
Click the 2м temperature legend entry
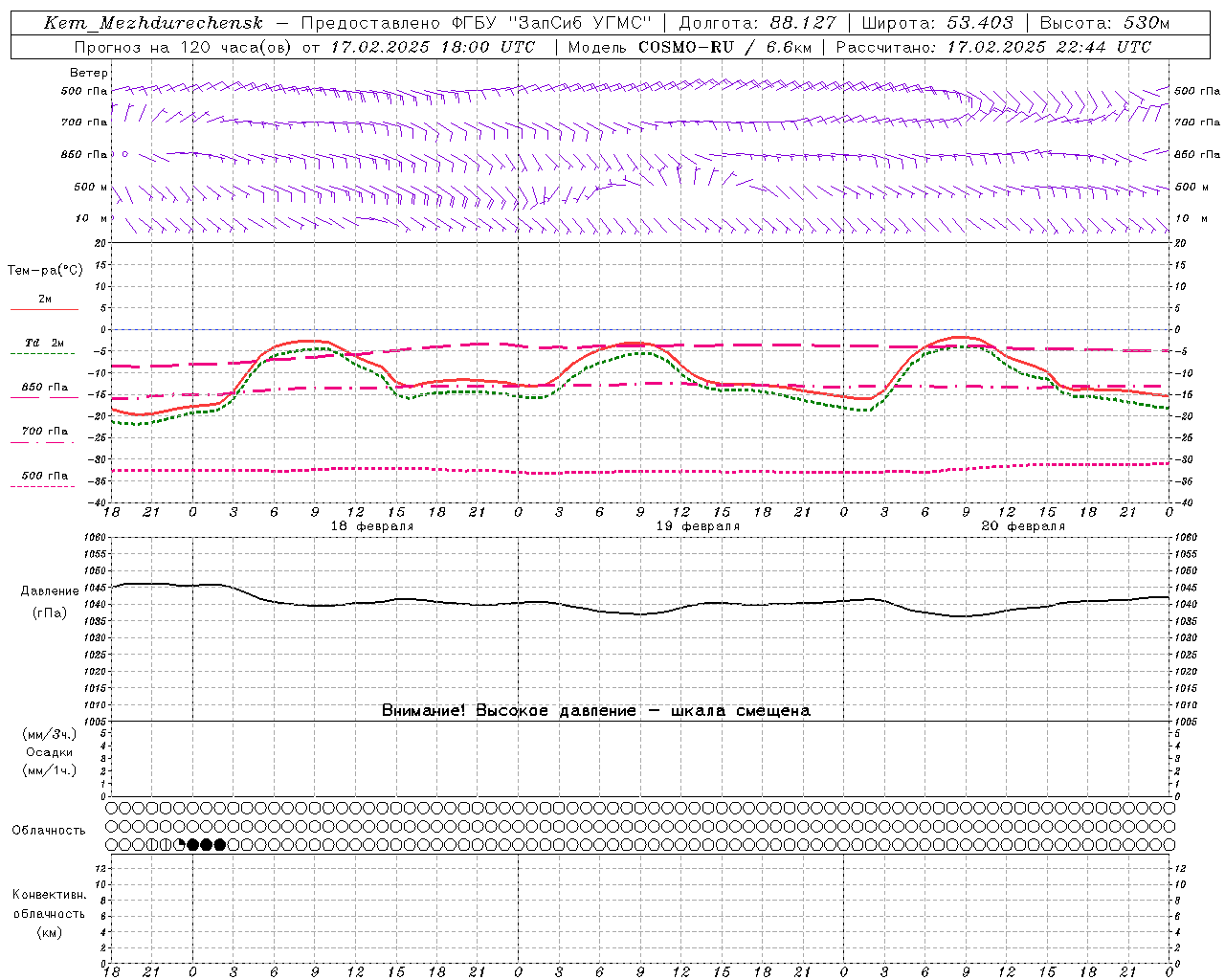(x=45, y=300)
